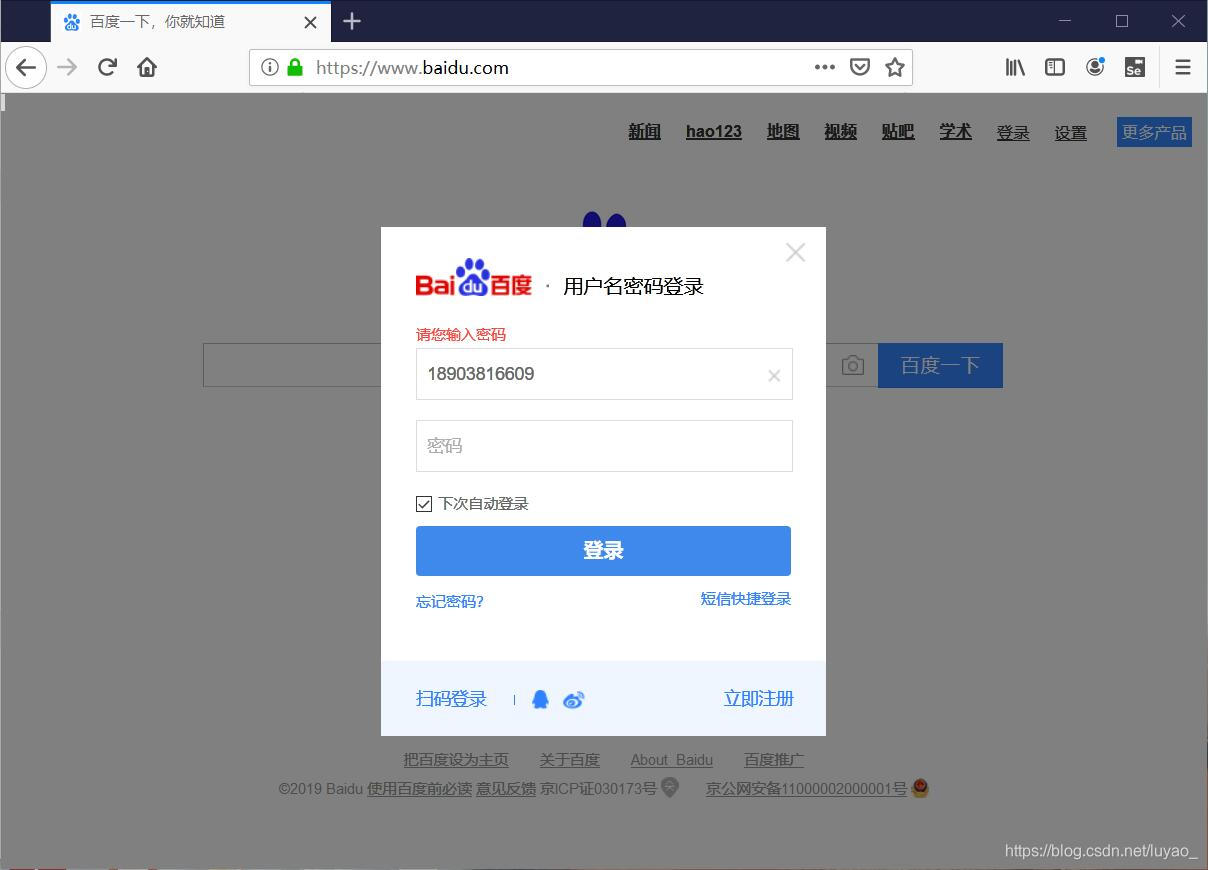Image resolution: width=1208 pixels, height=870 pixels.
Task: Click the red 请您输入密码 error message
Action: [461, 335]
